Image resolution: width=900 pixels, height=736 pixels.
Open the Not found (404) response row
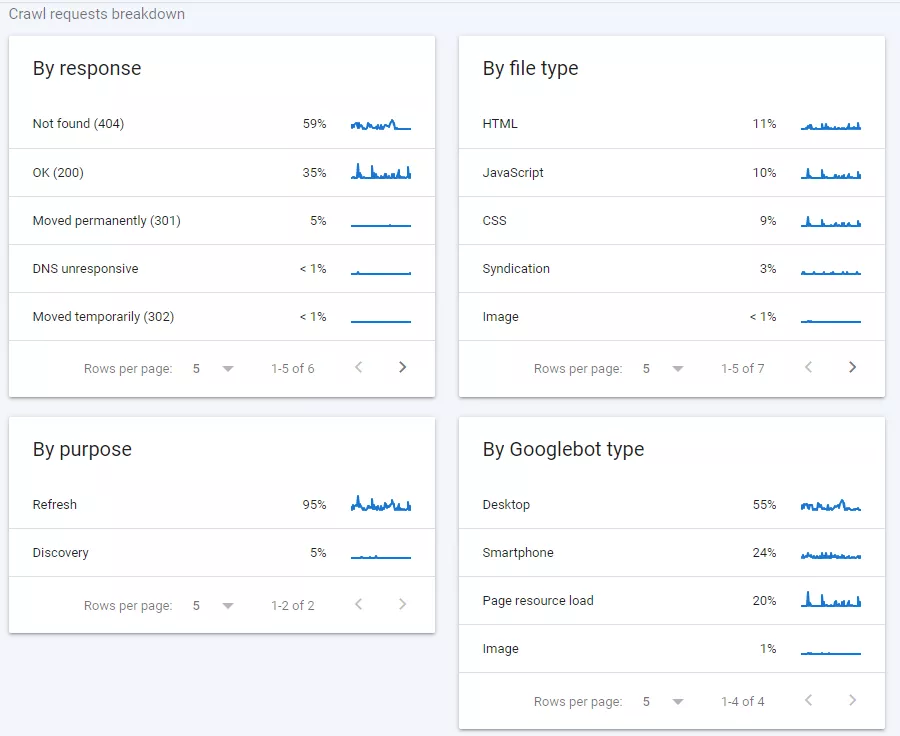(222, 124)
